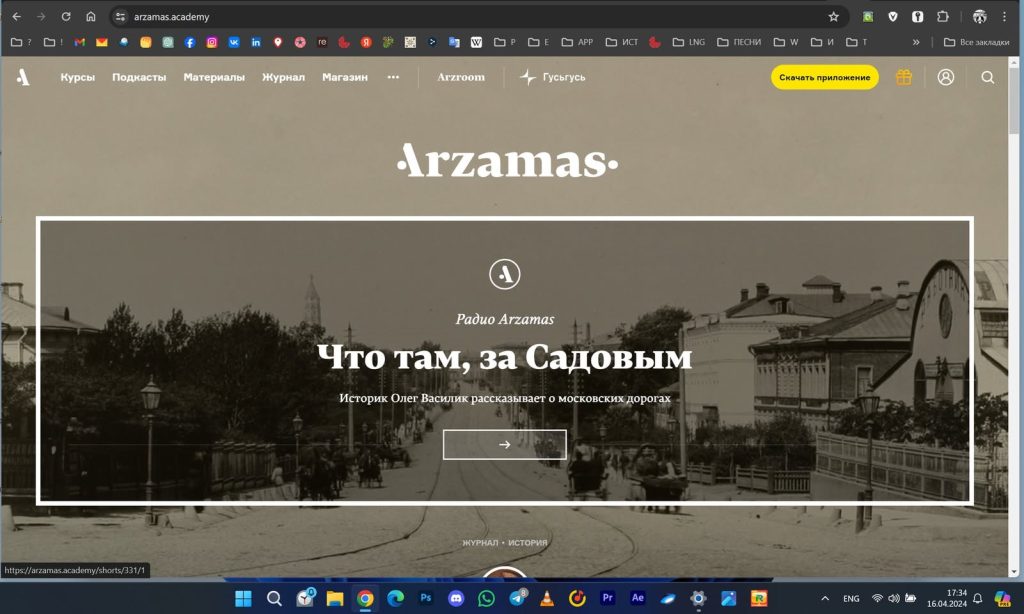
Task: Open Microsoft Edge from taskbar
Action: pos(395,598)
